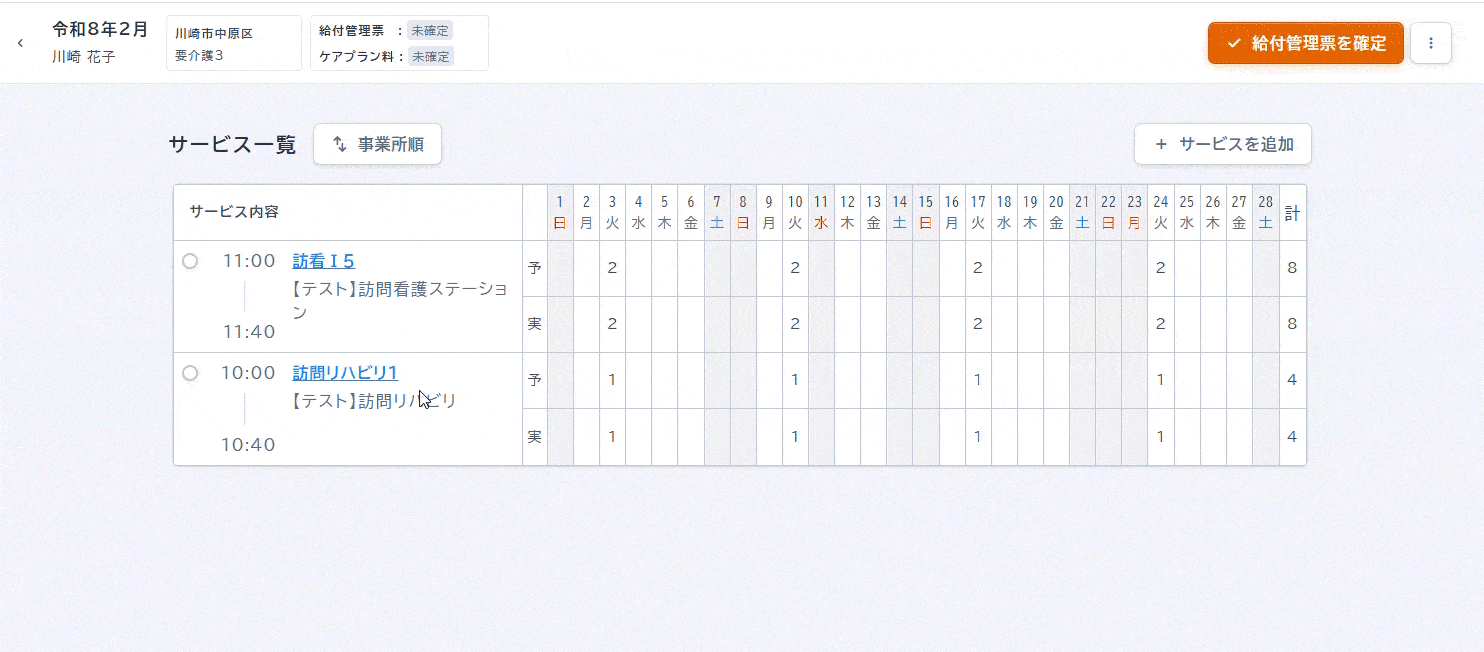Screen dimensions: 1484x652
Task: Click the サービスを追加 button
Action: point(1222,144)
